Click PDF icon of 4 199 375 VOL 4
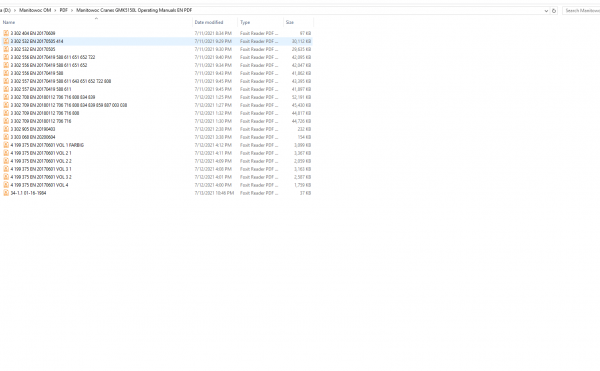Viewport: 600px width, 371px height. tap(6, 185)
